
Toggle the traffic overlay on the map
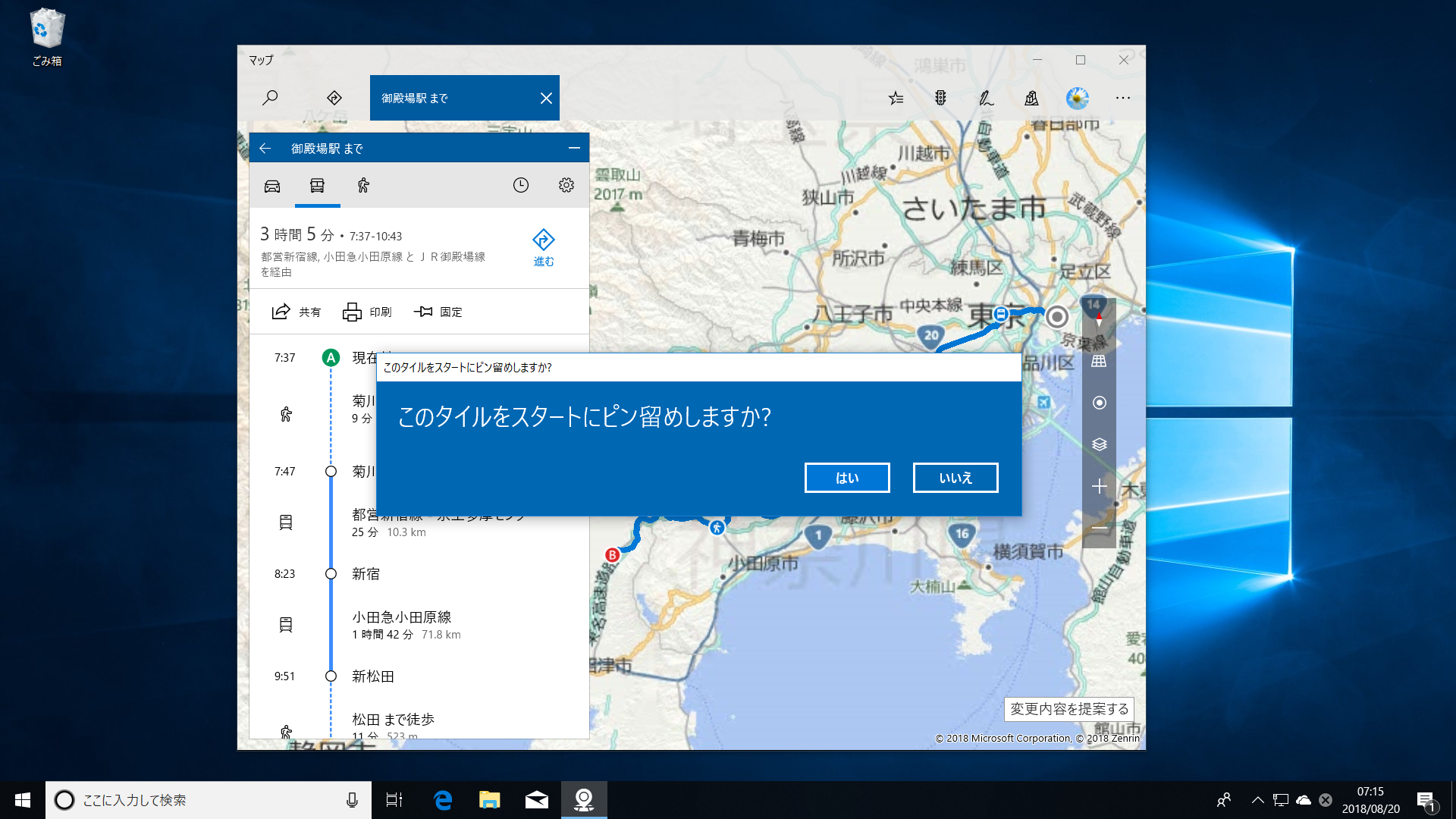[940, 98]
